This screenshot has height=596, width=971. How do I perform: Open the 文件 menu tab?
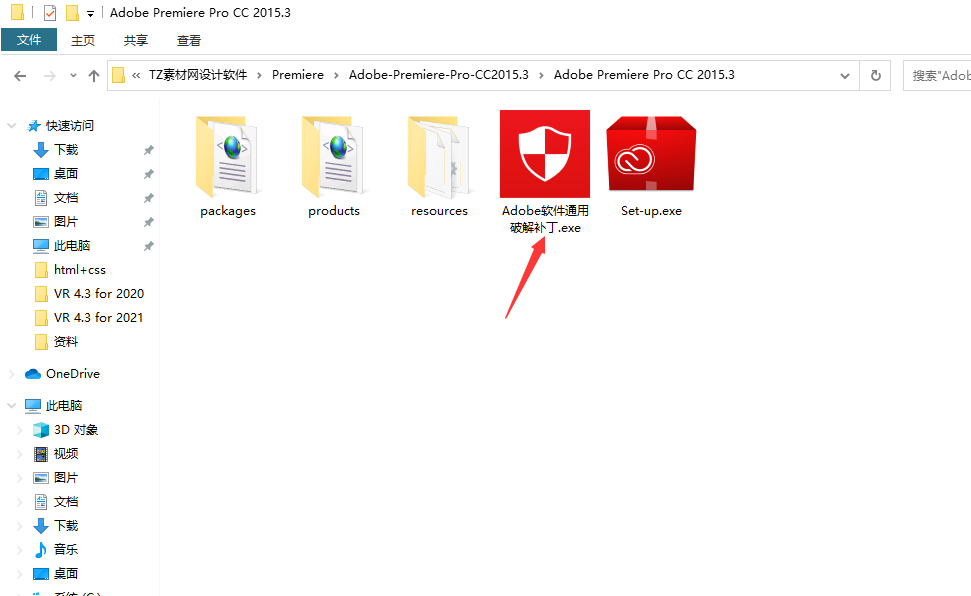(29, 40)
